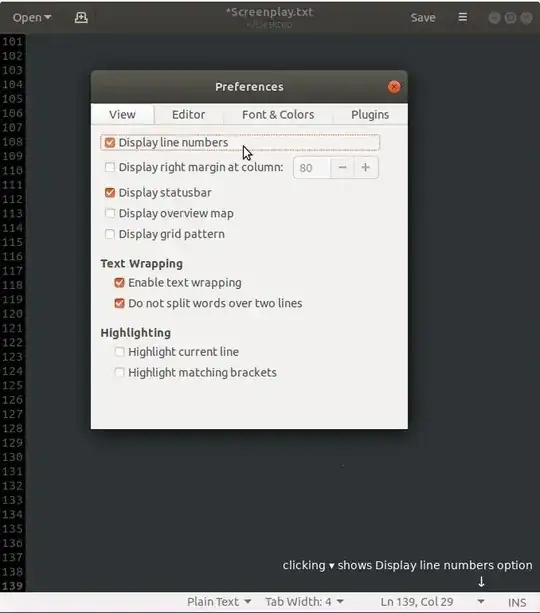Toggle Do not split words over two lines
This screenshot has width=540, height=613.
119,303
